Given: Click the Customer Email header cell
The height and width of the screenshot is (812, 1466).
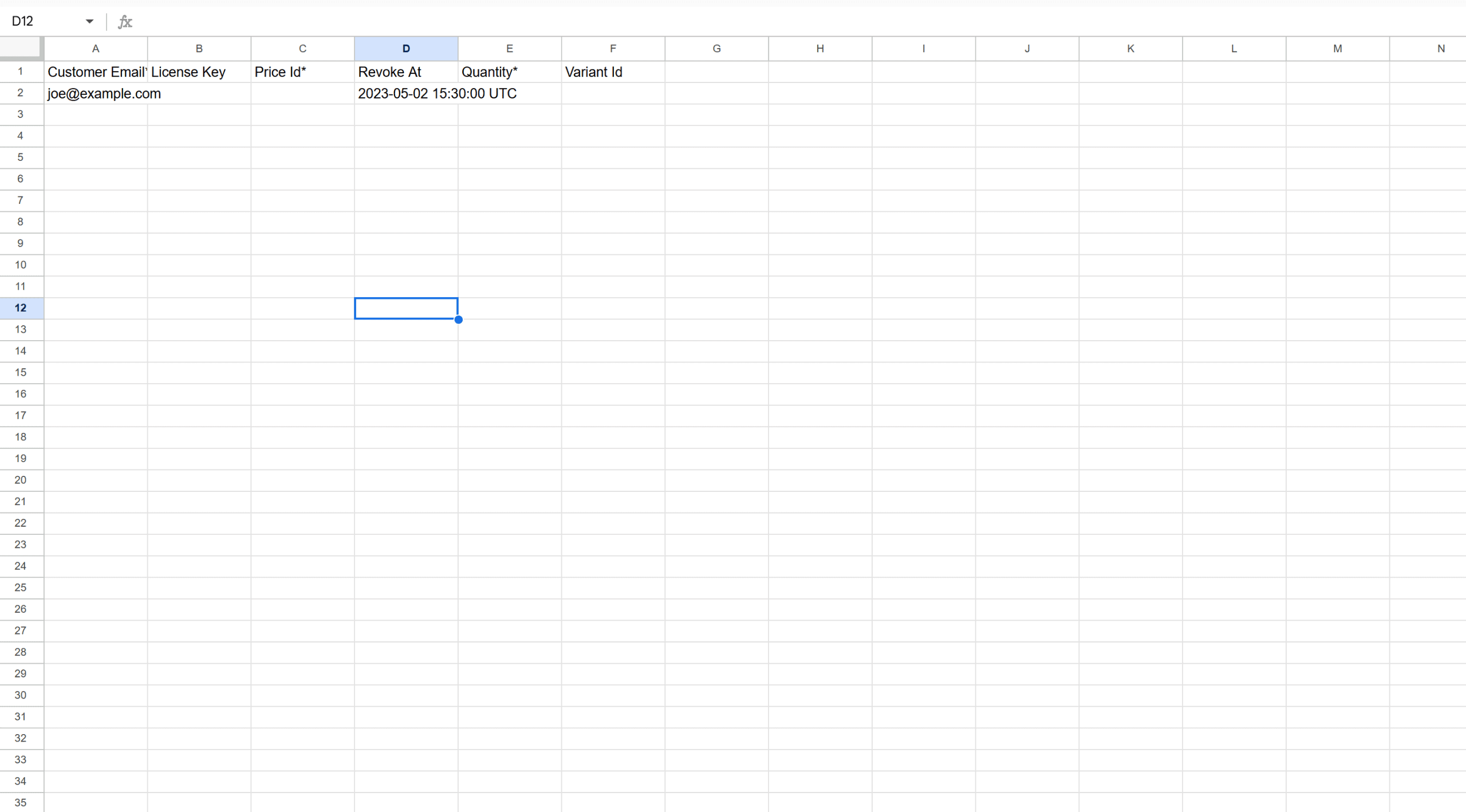Looking at the screenshot, I should pyautogui.click(x=96, y=72).
